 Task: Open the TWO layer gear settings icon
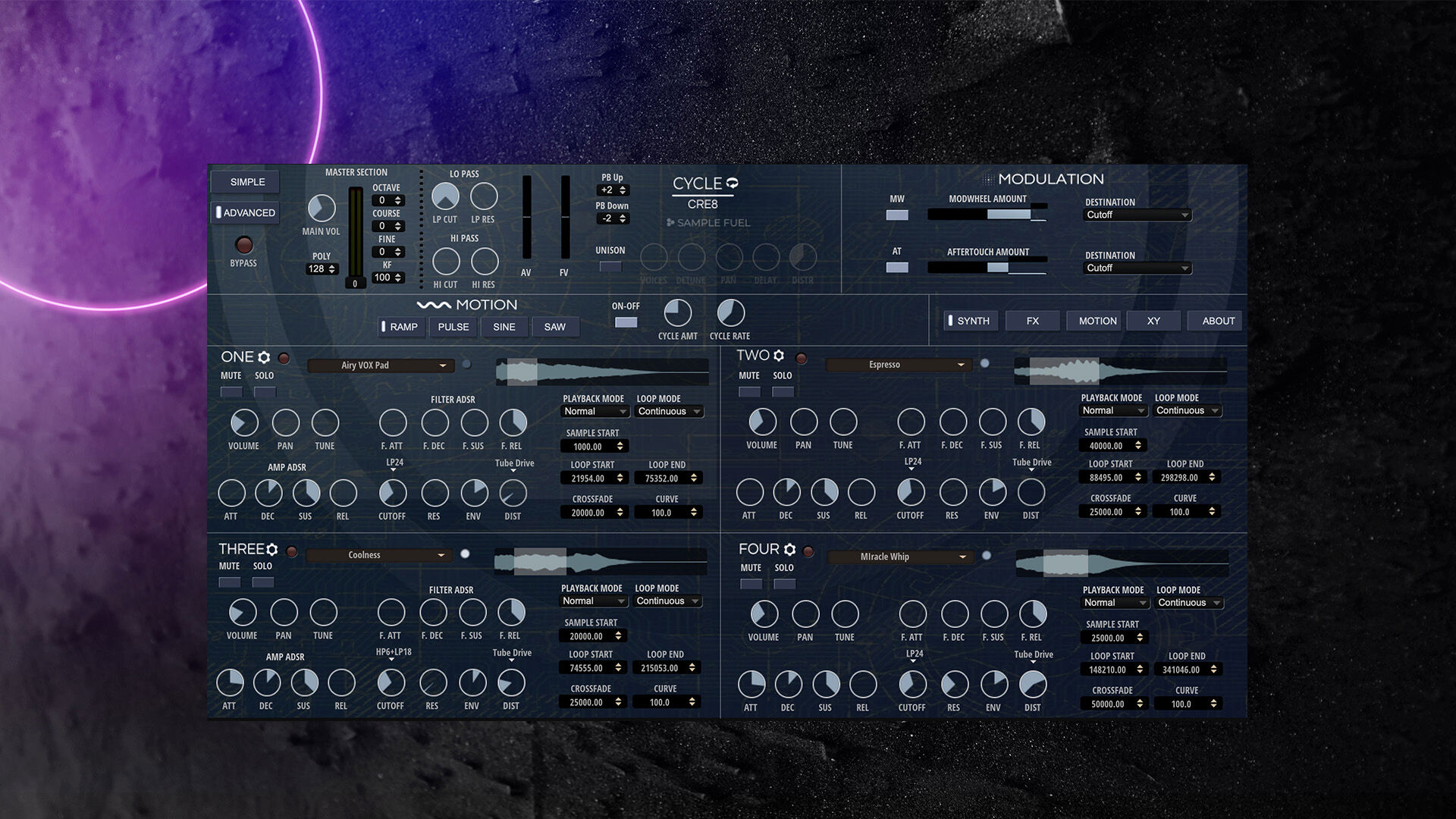pyautogui.click(x=779, y=356)
